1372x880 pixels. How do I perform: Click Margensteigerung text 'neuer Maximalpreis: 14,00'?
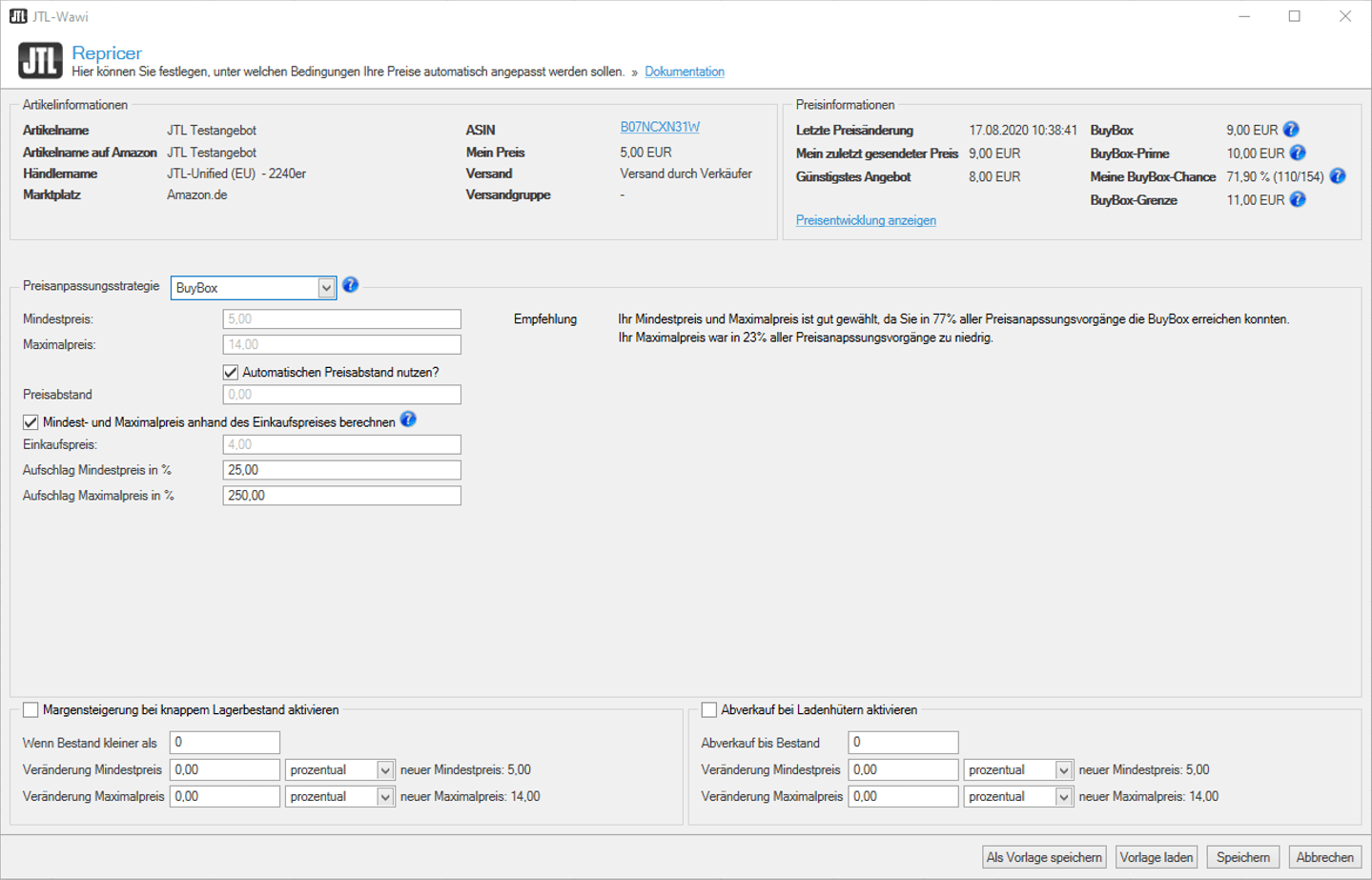pos(470,796)
